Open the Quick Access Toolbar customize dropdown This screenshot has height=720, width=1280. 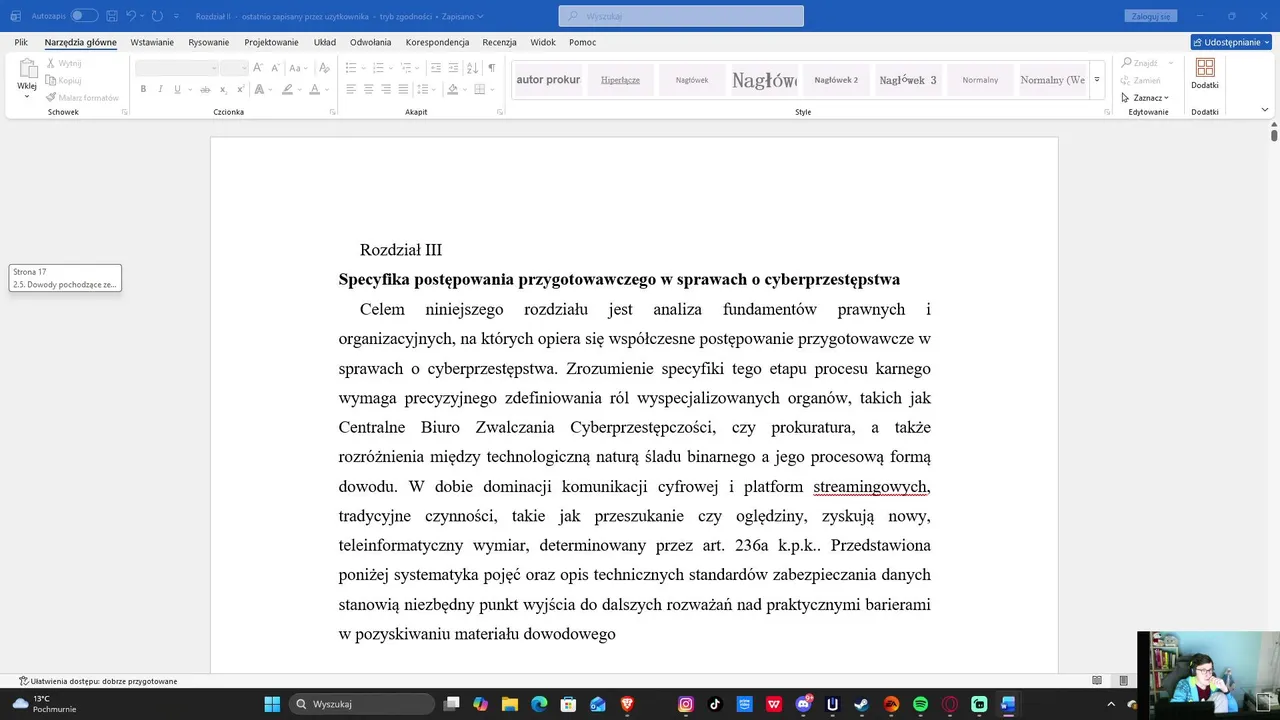(x=176, y=16)
